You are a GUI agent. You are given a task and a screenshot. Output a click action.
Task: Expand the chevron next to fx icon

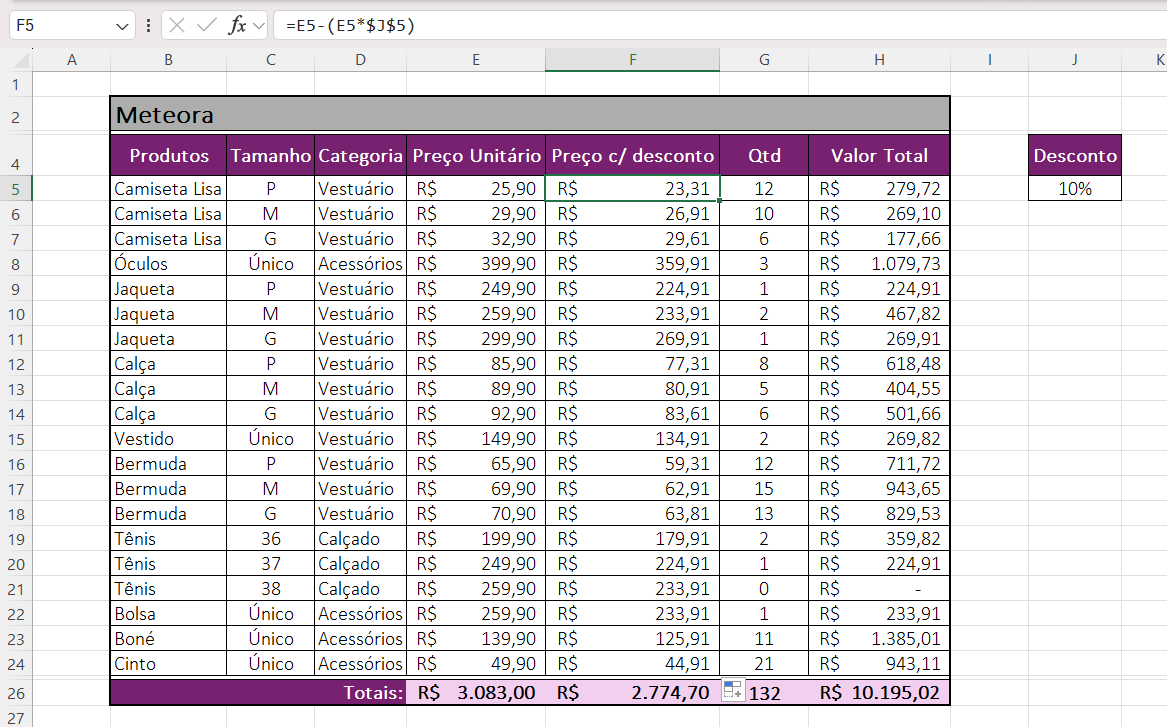[259, 26]
